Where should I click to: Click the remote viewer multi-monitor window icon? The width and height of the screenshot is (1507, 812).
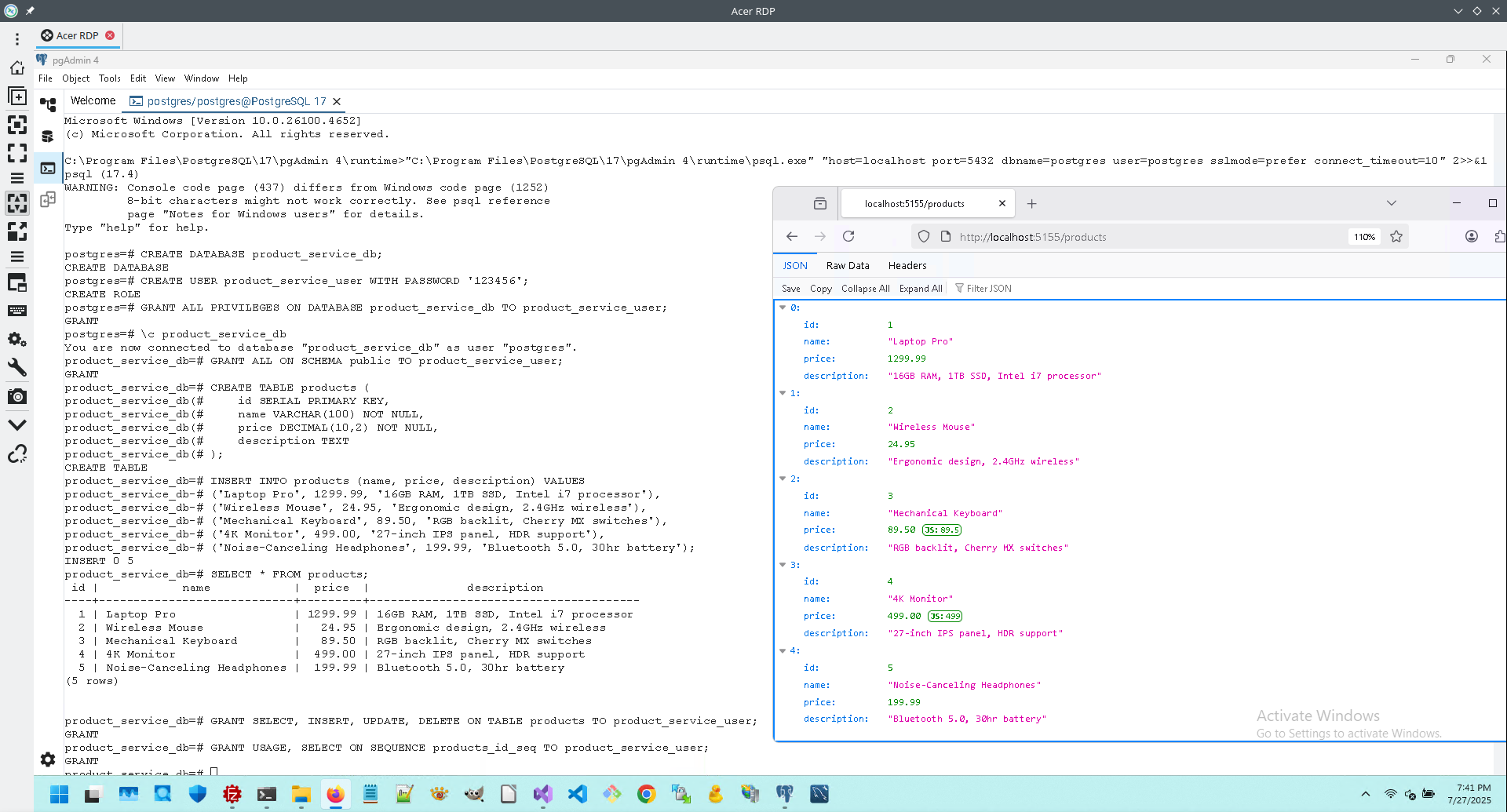click(x=17, y=282)
